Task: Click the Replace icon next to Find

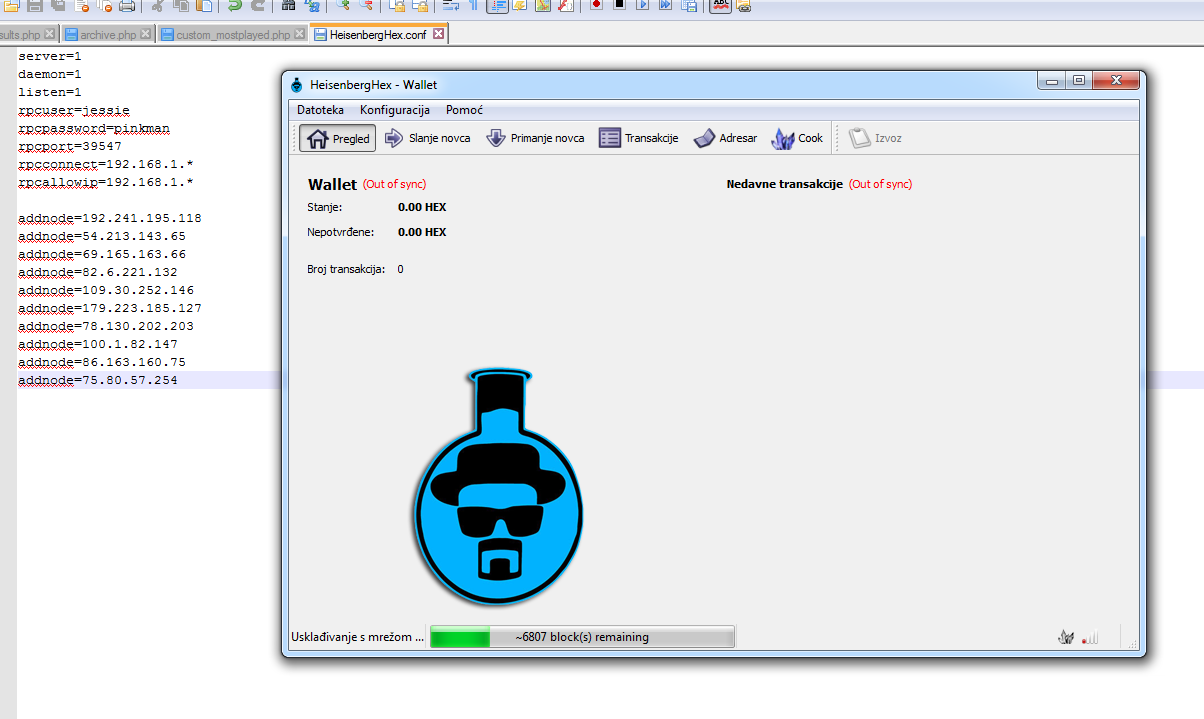Action: 312,7
